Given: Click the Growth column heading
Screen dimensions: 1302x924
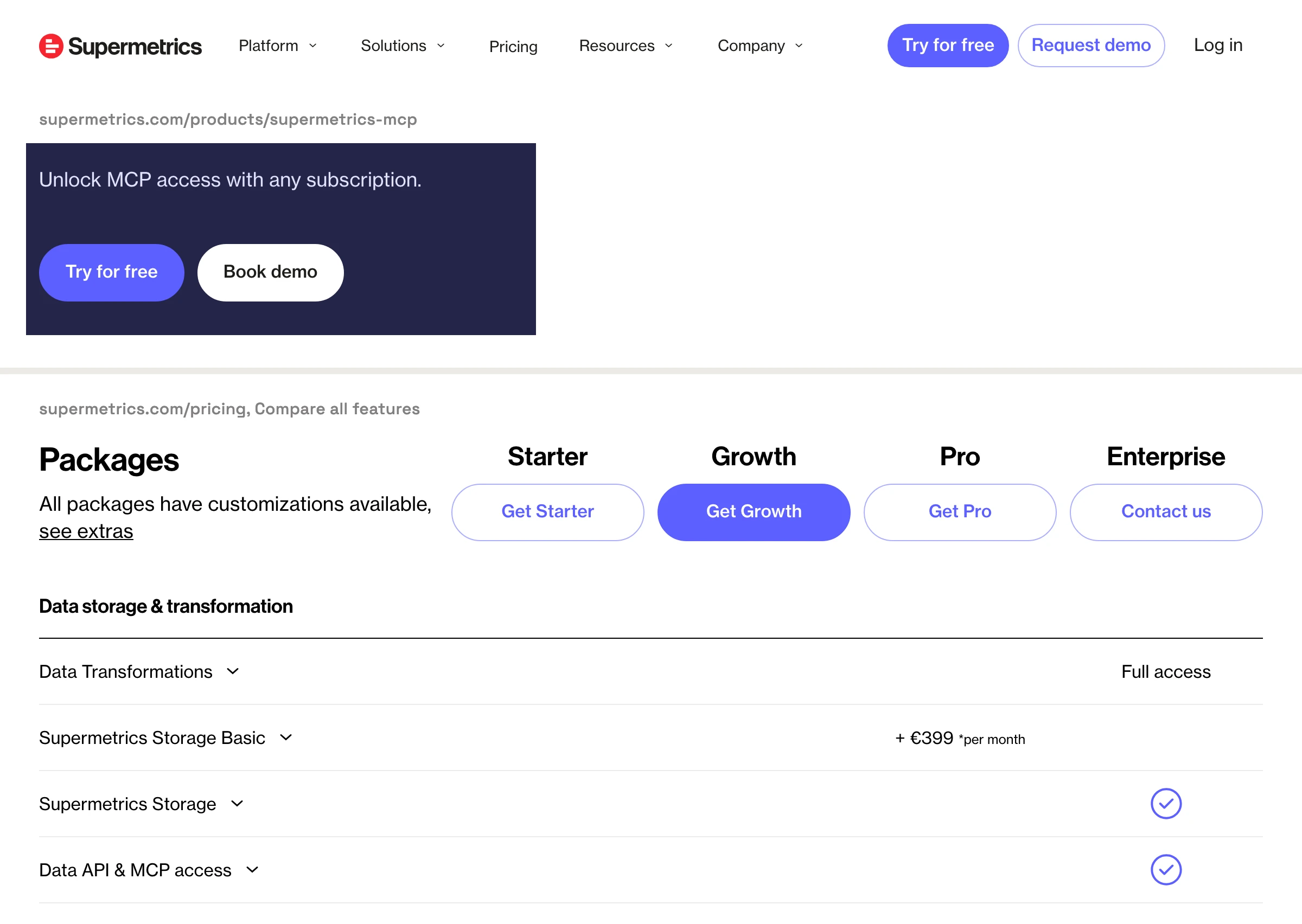Looking at the screenshot, I should point(754,457).
